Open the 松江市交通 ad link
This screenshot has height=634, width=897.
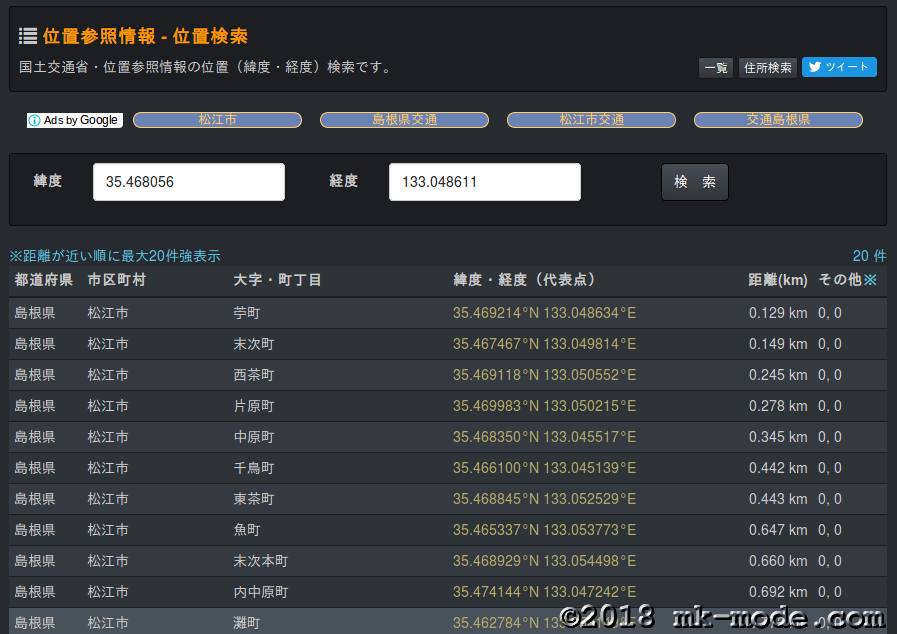coord(591,120)
